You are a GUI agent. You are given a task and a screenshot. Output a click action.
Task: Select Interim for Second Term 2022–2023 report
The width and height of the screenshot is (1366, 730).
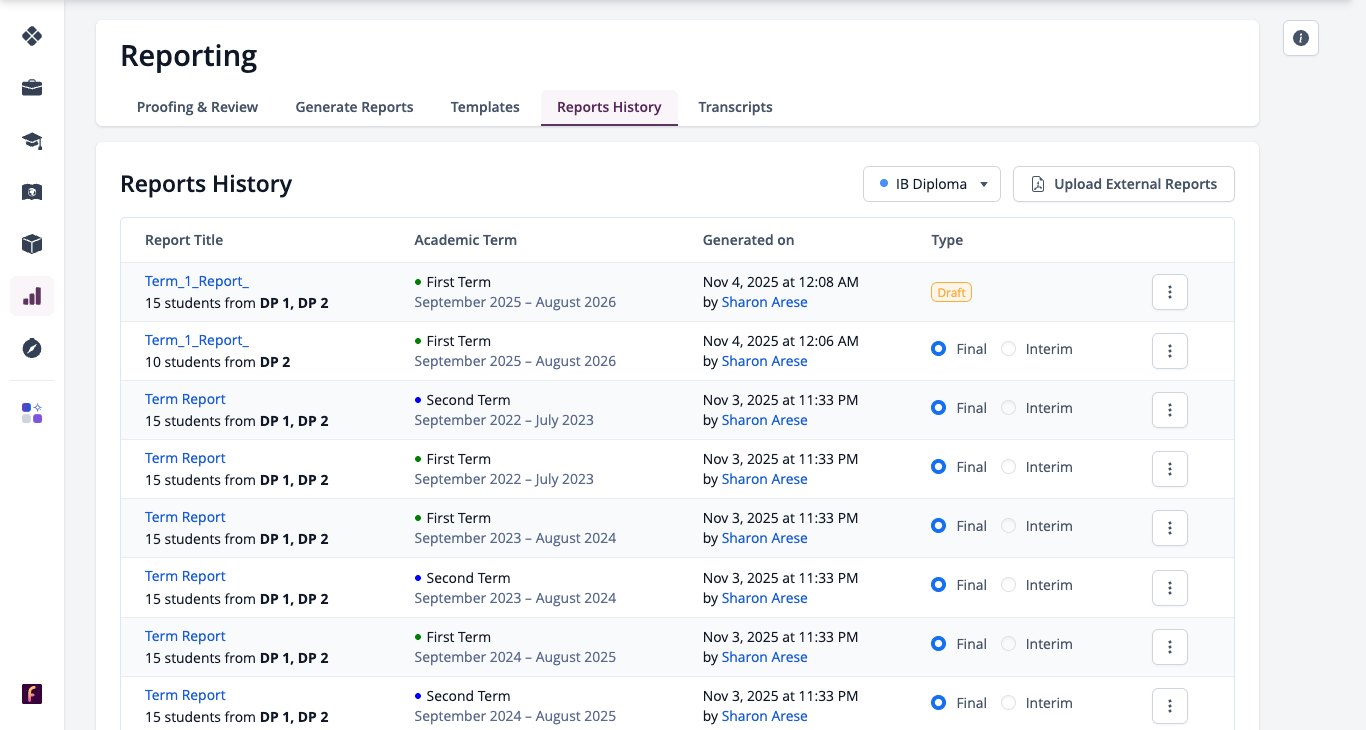[1008, 408]
